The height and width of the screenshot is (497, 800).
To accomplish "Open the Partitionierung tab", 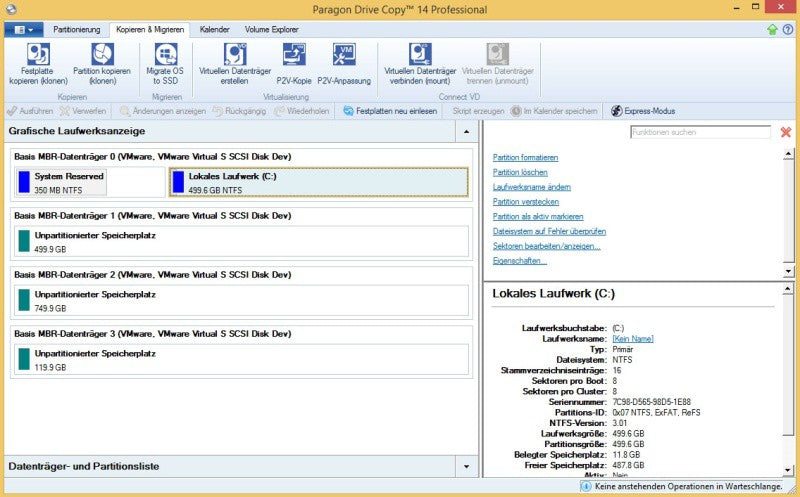I will click(77, 30).
